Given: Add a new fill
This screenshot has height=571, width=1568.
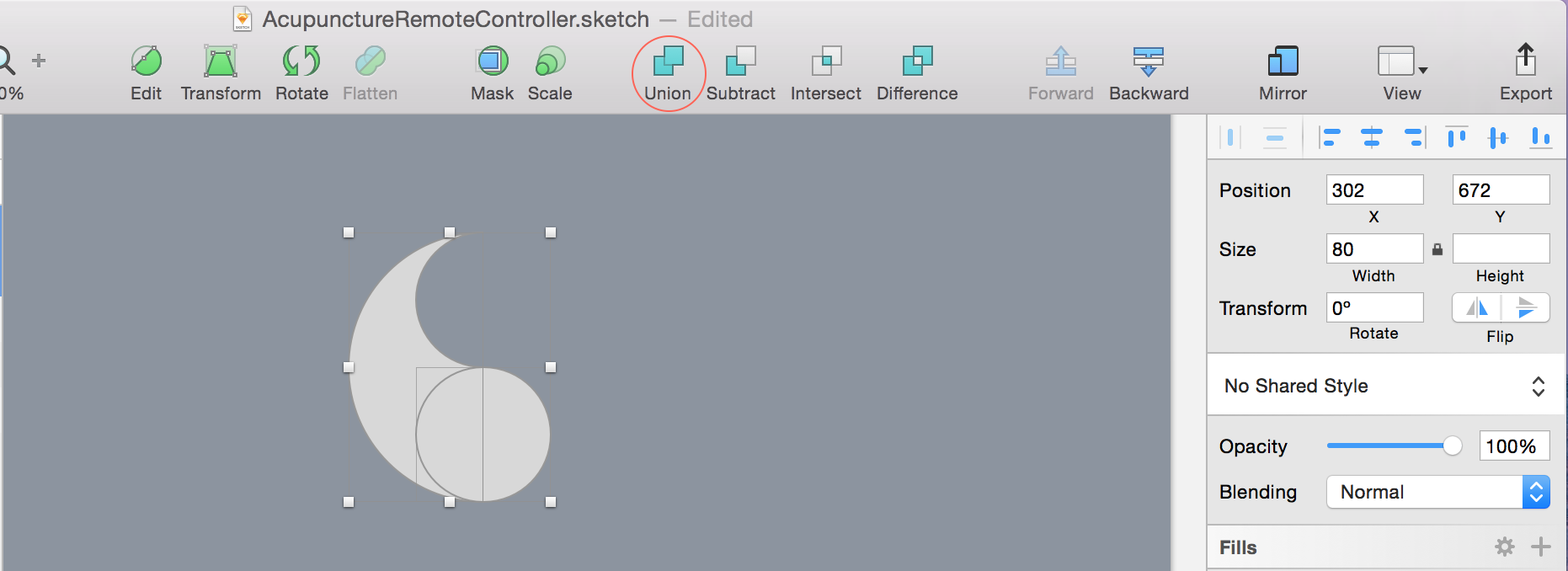Looking at the screenshot, I should coord(1541,547).
